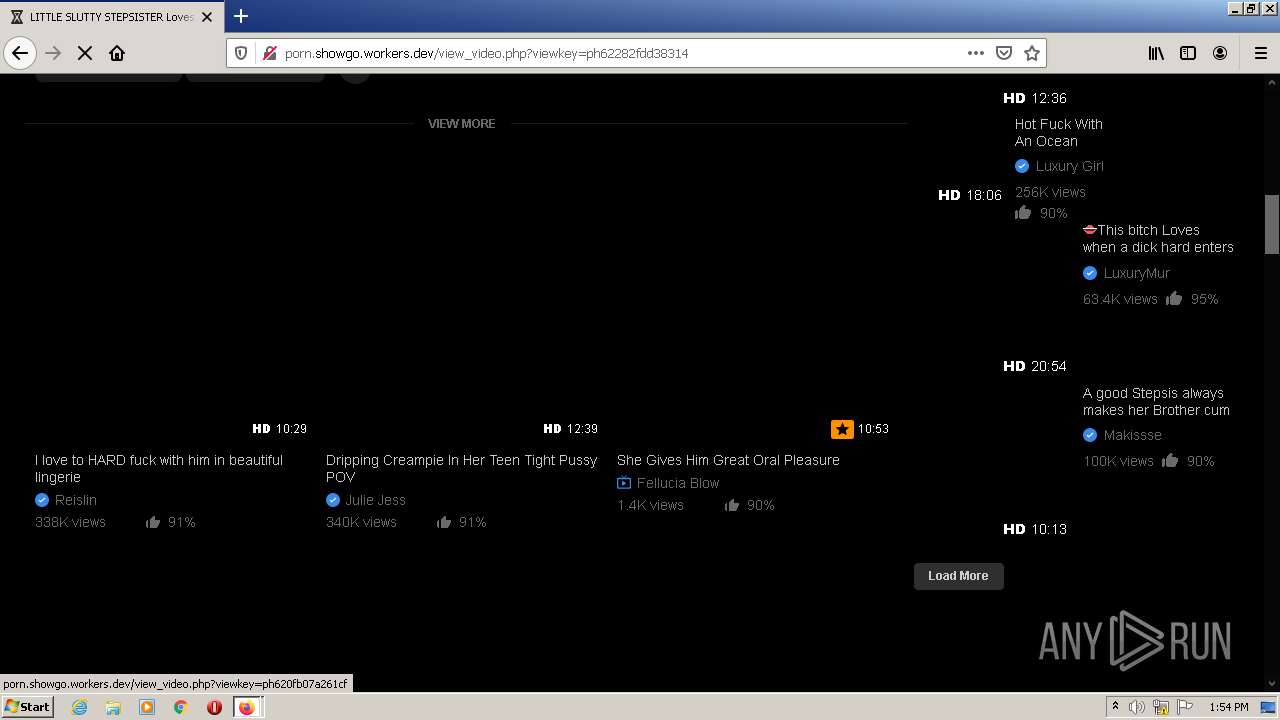The width and height of the screenshot is (1280, 720).
Task: Click the 338K views count
Action: 70,522
